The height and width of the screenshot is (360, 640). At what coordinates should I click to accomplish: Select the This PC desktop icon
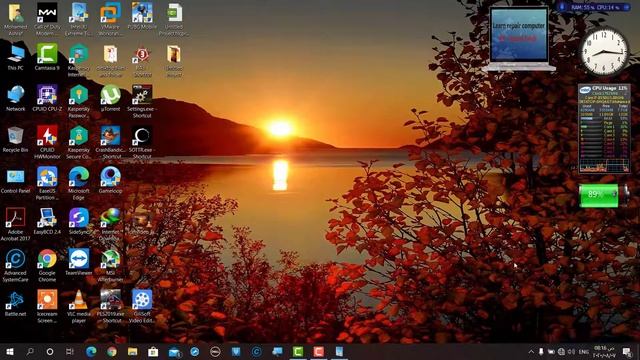coord(16,57)
